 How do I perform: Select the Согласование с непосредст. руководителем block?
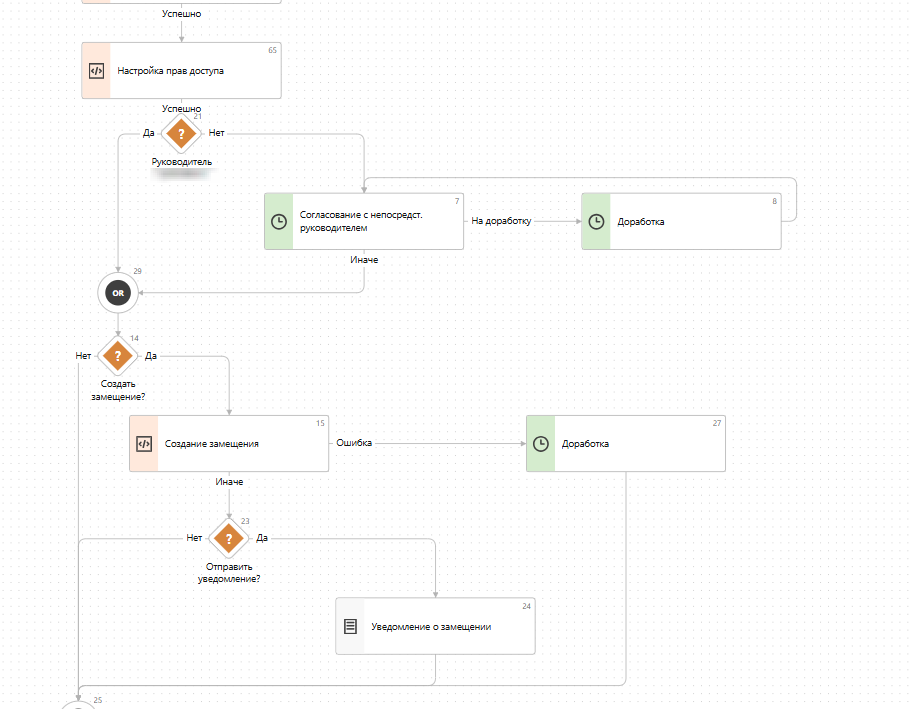[378, 222]
